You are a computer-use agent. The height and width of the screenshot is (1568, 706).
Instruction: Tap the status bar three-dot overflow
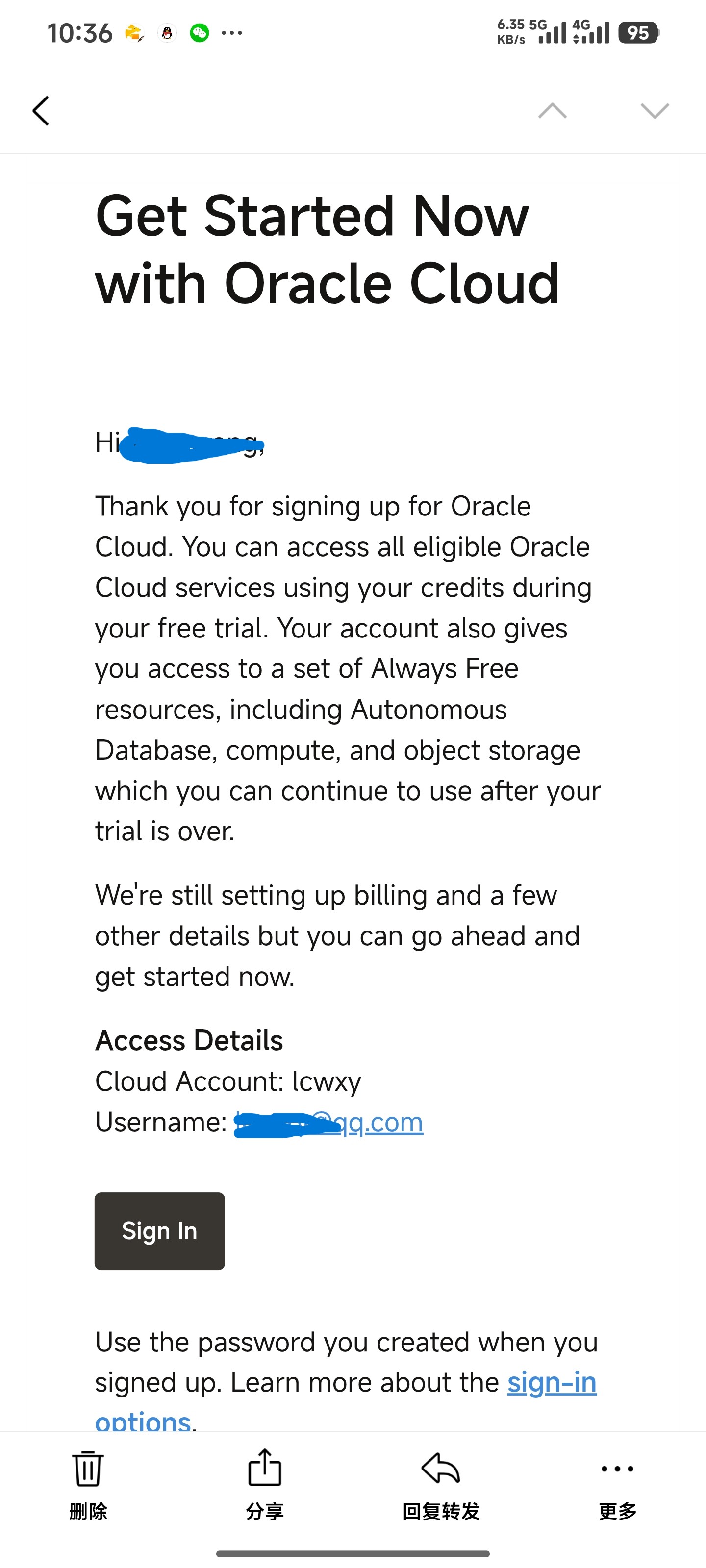point(232,33)
